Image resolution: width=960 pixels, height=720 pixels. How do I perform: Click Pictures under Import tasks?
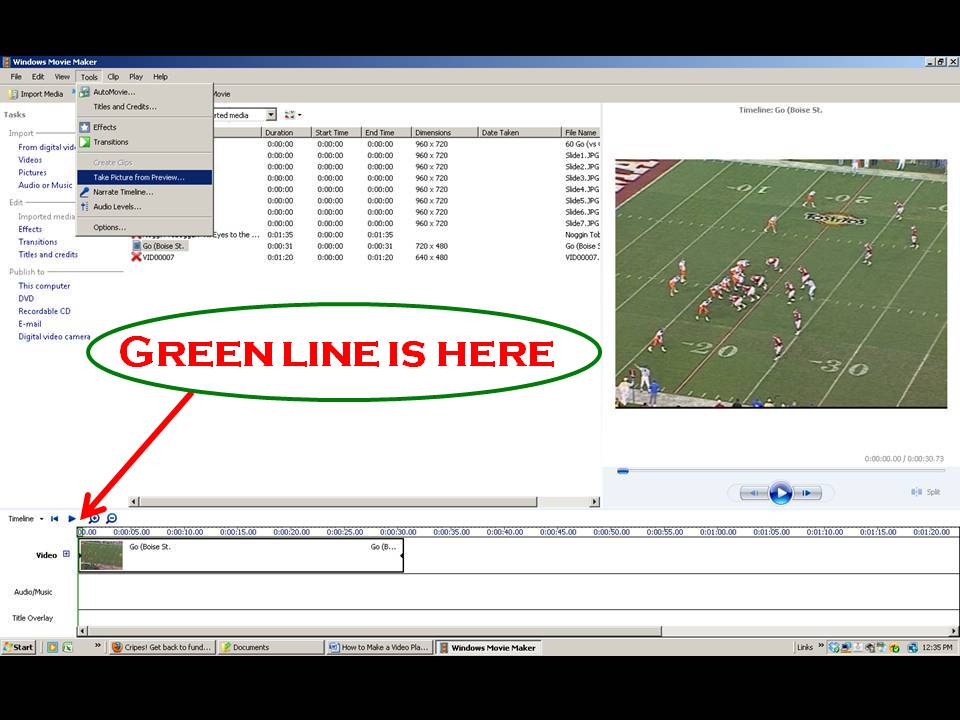pos(32,173)
